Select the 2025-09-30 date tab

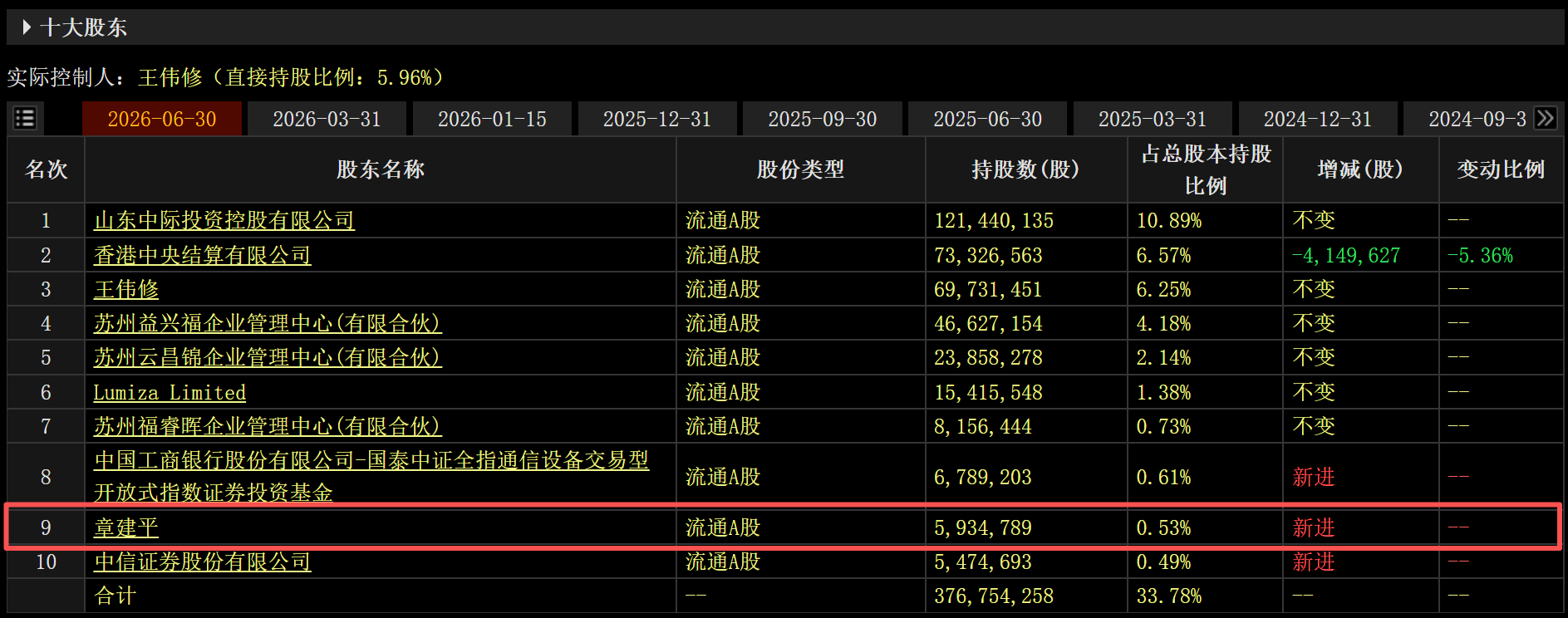(x=823, y=119)
